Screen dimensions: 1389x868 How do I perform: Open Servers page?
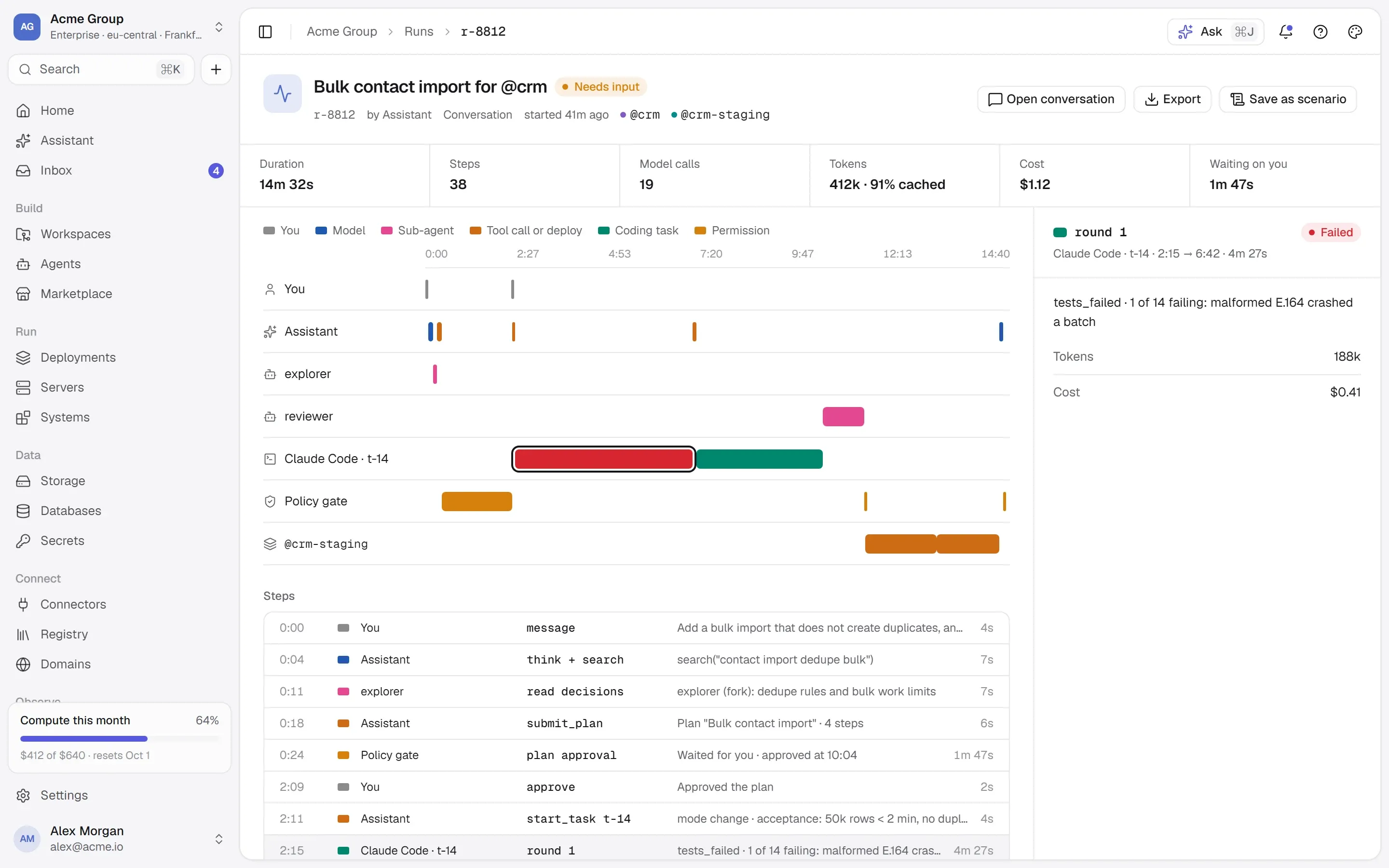click(x=120, y=387)
